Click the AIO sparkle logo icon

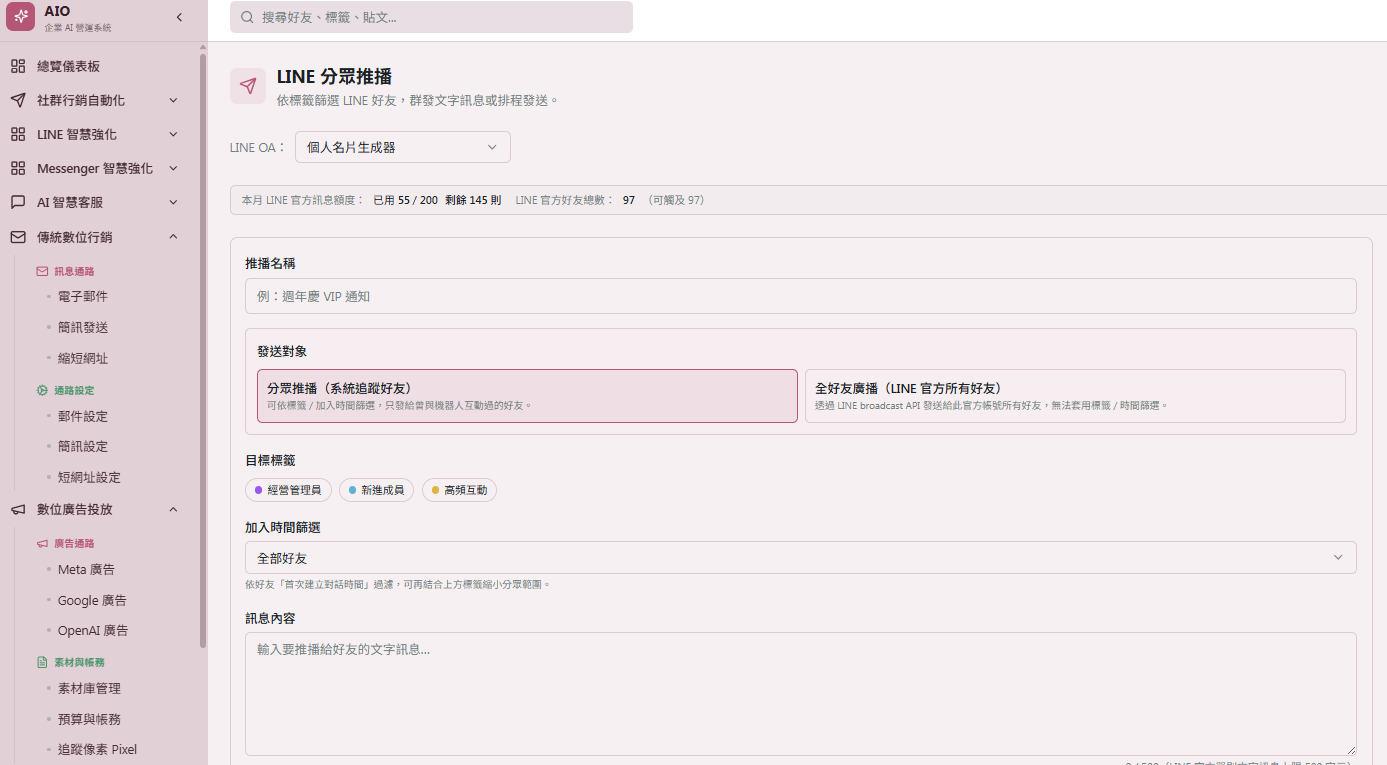click(x=21, y=17)
